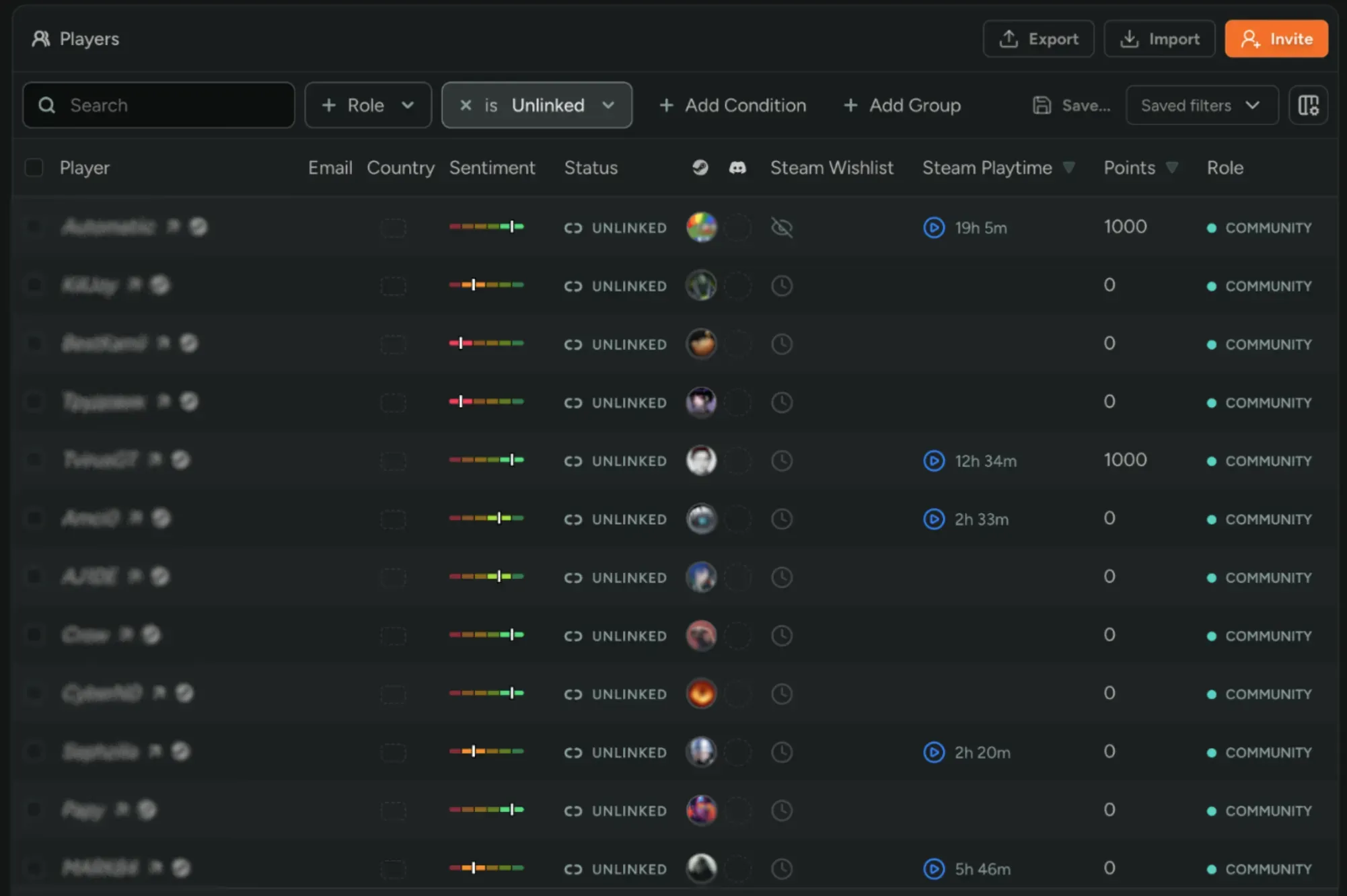Sort by Steam Playtime arrow
Screen dimensions: 1347x896
(x=1068, y=167)
